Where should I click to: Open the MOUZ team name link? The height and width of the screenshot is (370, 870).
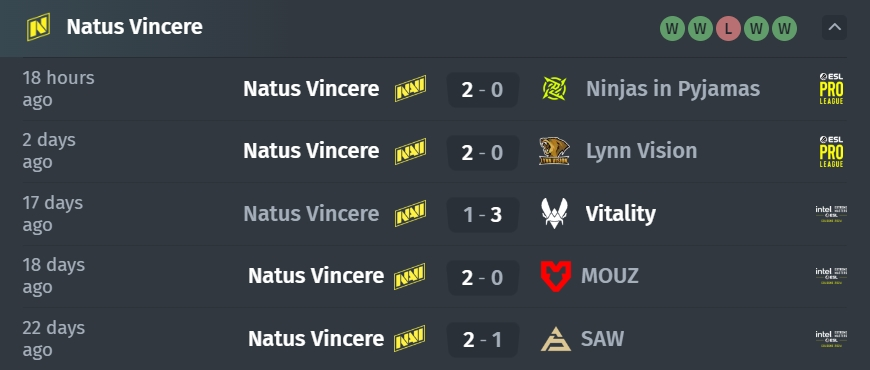tap(610, 276)
